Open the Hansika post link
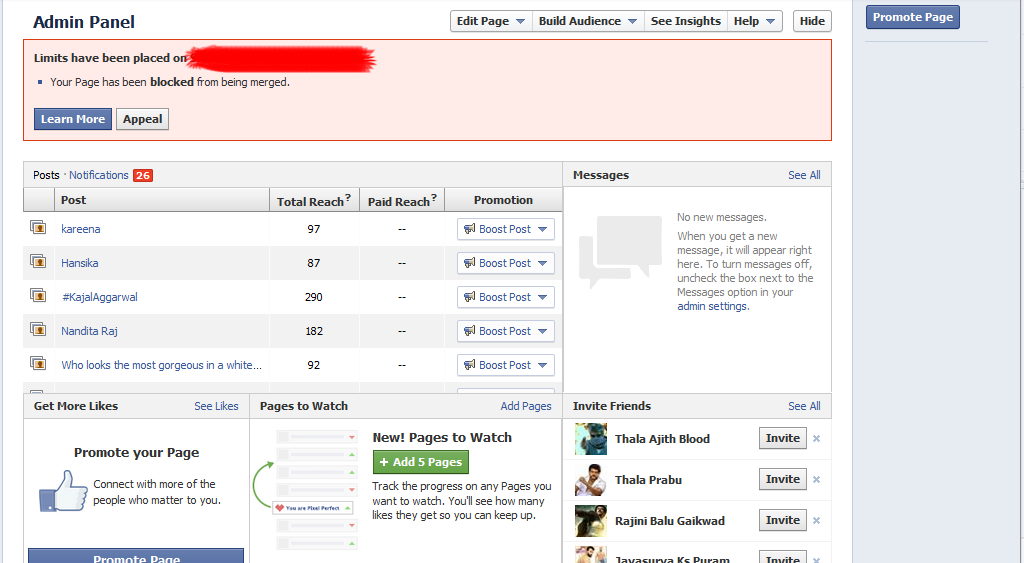The width and height of the screenshot is (1024, 563). click(80, 263)
